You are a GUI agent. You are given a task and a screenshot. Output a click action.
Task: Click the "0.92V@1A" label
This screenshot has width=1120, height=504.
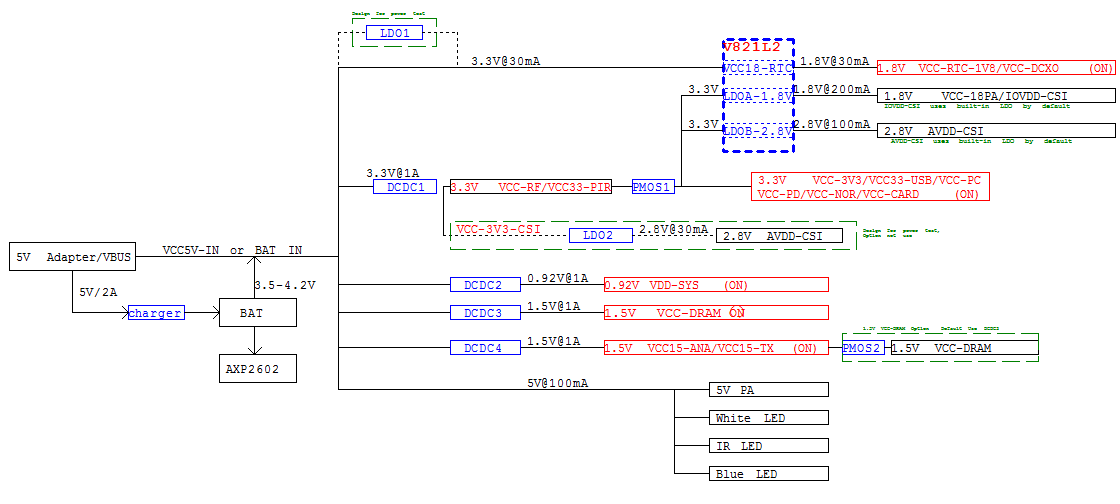point(558,278)
